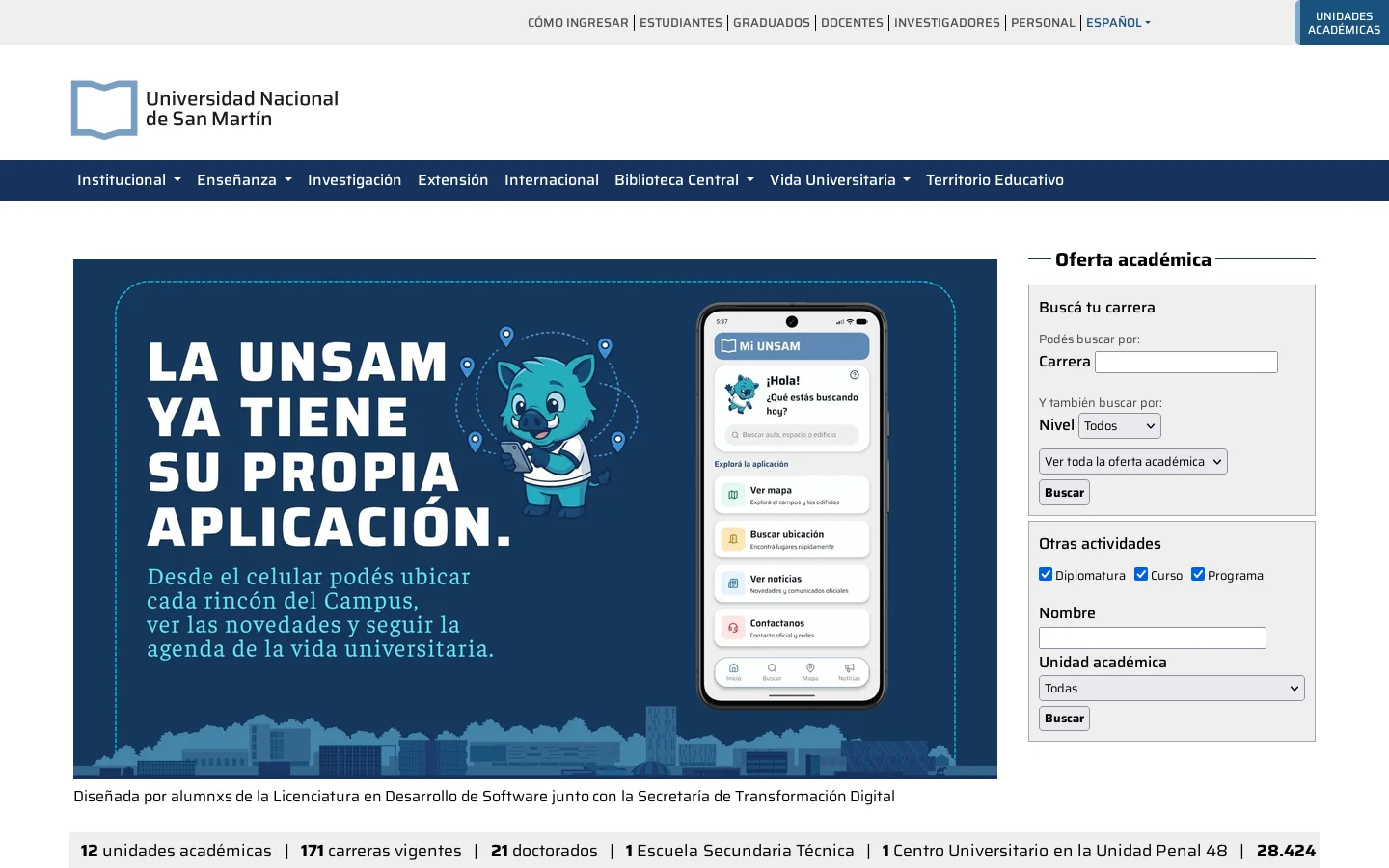Open the GRADUADOS link

772,22
